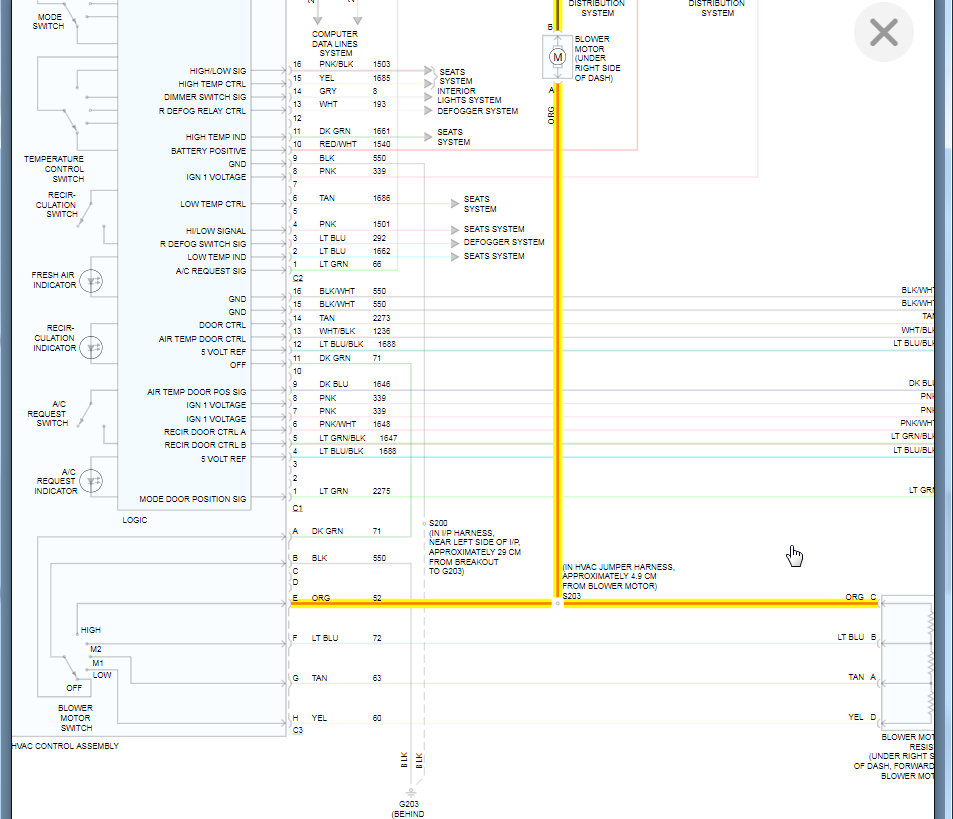Viewport: 953px width, 819px height.
Task: Click the AIR TEMP DOOR POS SIG label
Action: click(x=196, y=392)
